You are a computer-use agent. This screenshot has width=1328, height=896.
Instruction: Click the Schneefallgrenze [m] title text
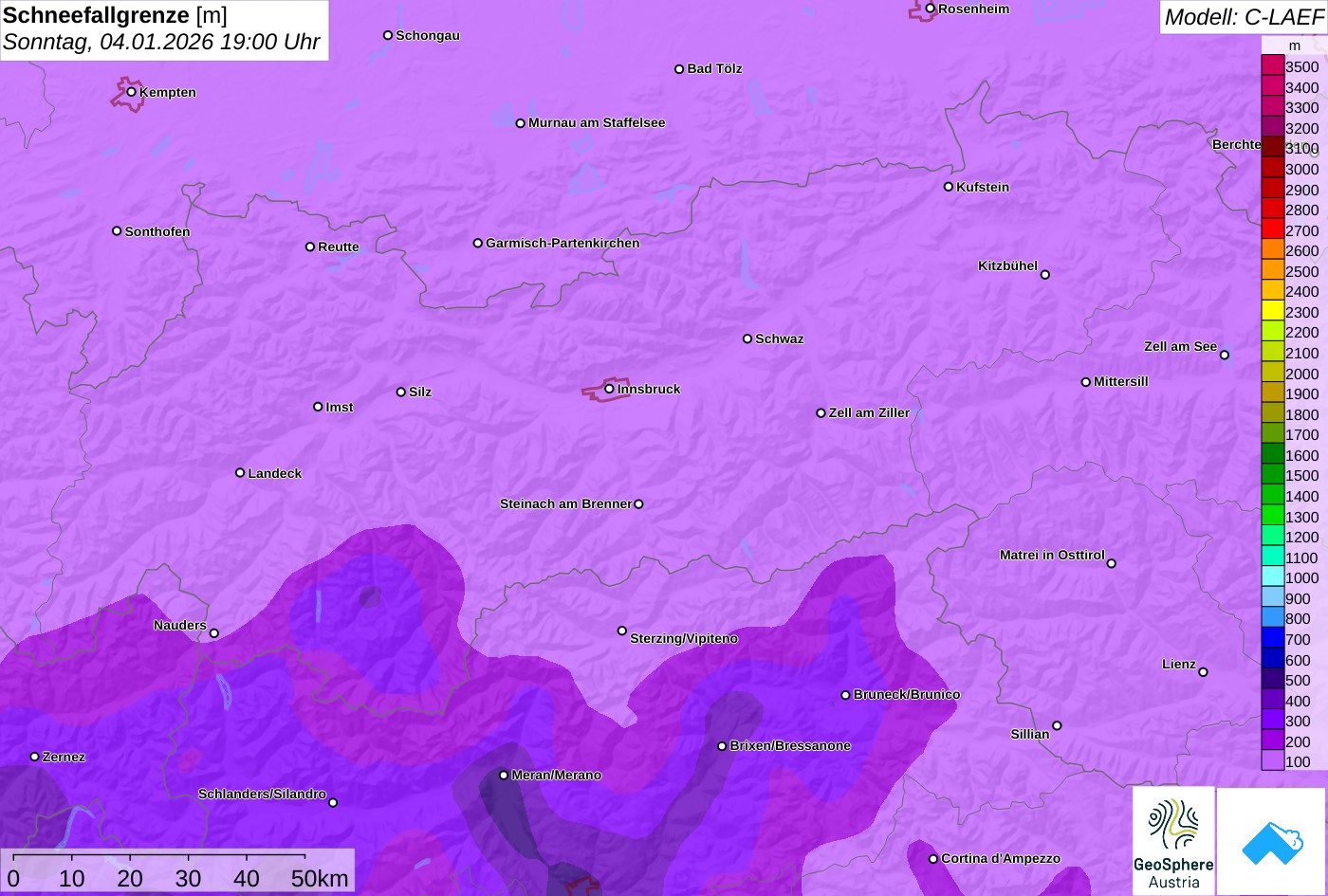click(x=115, y=15)
